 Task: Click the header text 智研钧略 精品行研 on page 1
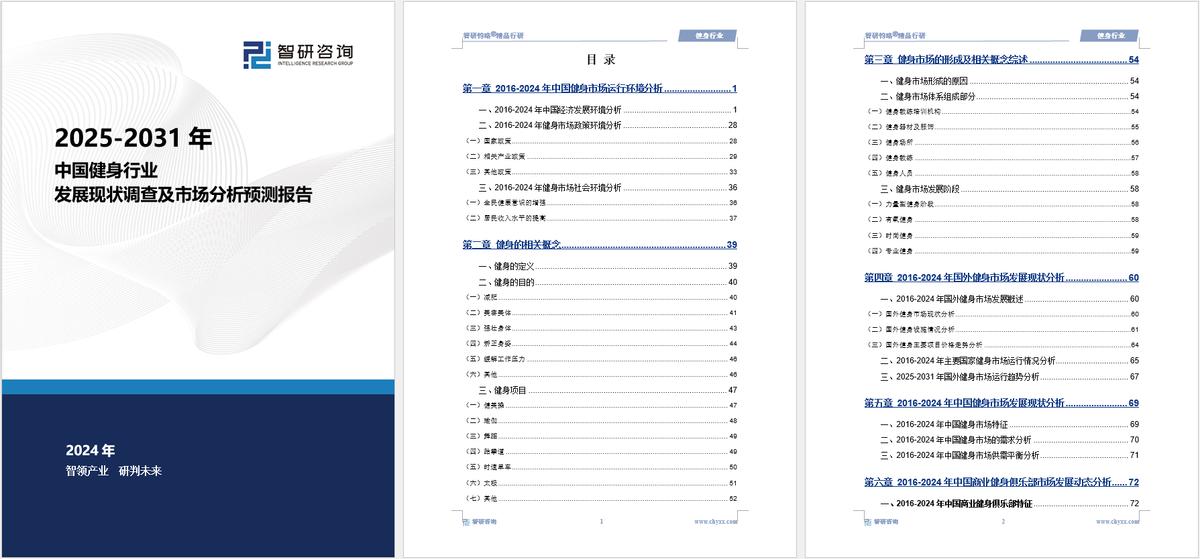(493, 35)
